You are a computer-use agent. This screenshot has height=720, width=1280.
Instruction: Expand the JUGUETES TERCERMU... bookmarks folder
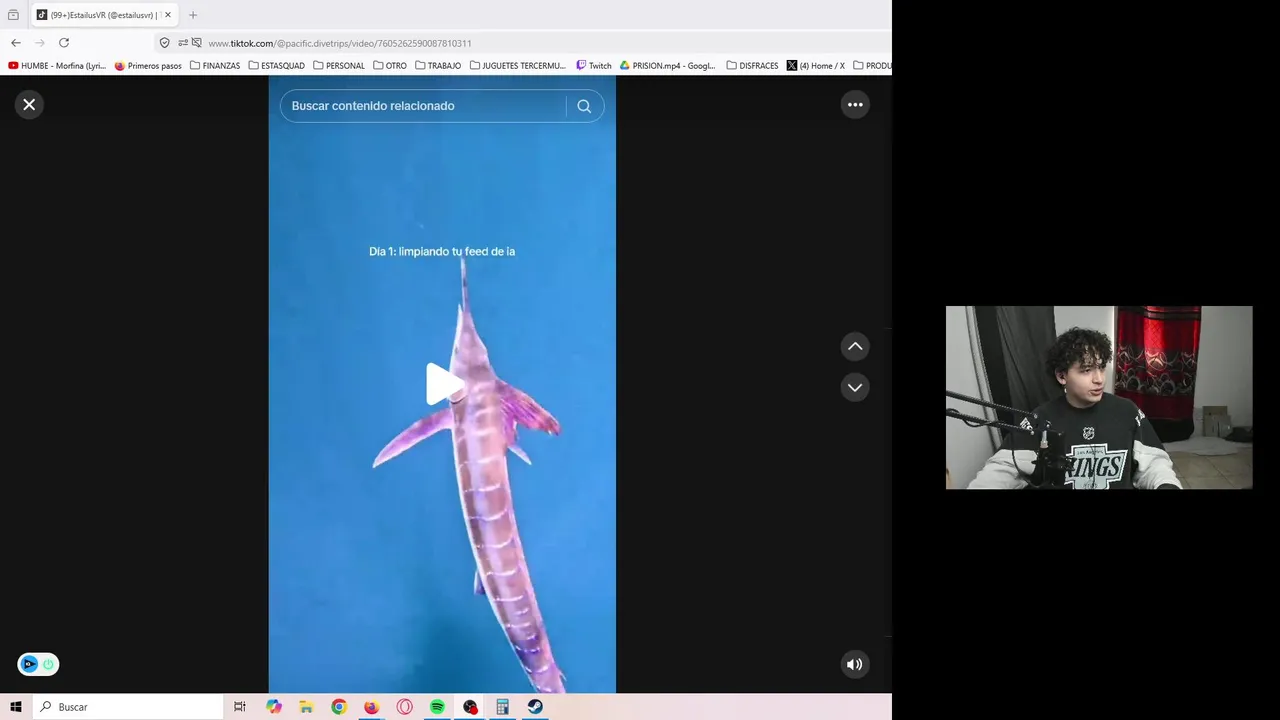click(x=518, y=66)
